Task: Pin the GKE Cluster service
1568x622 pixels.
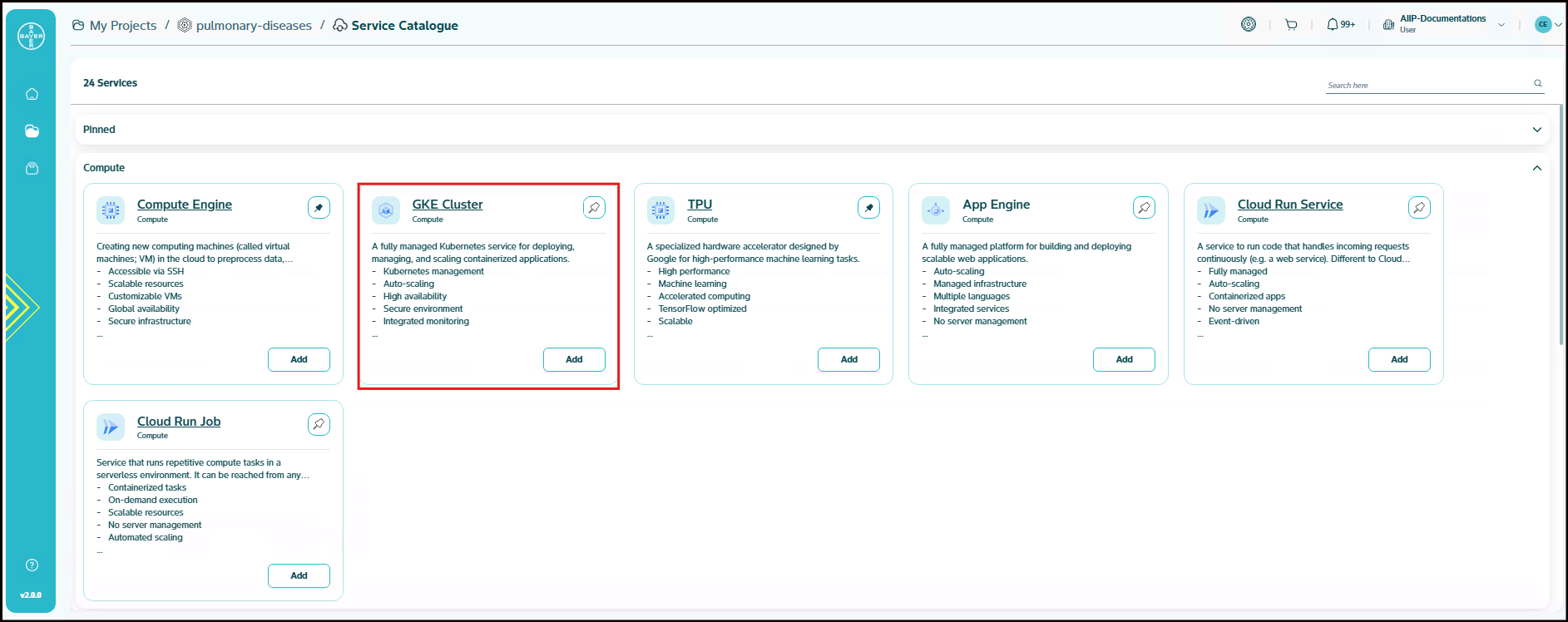Action: tap(594, 208)
